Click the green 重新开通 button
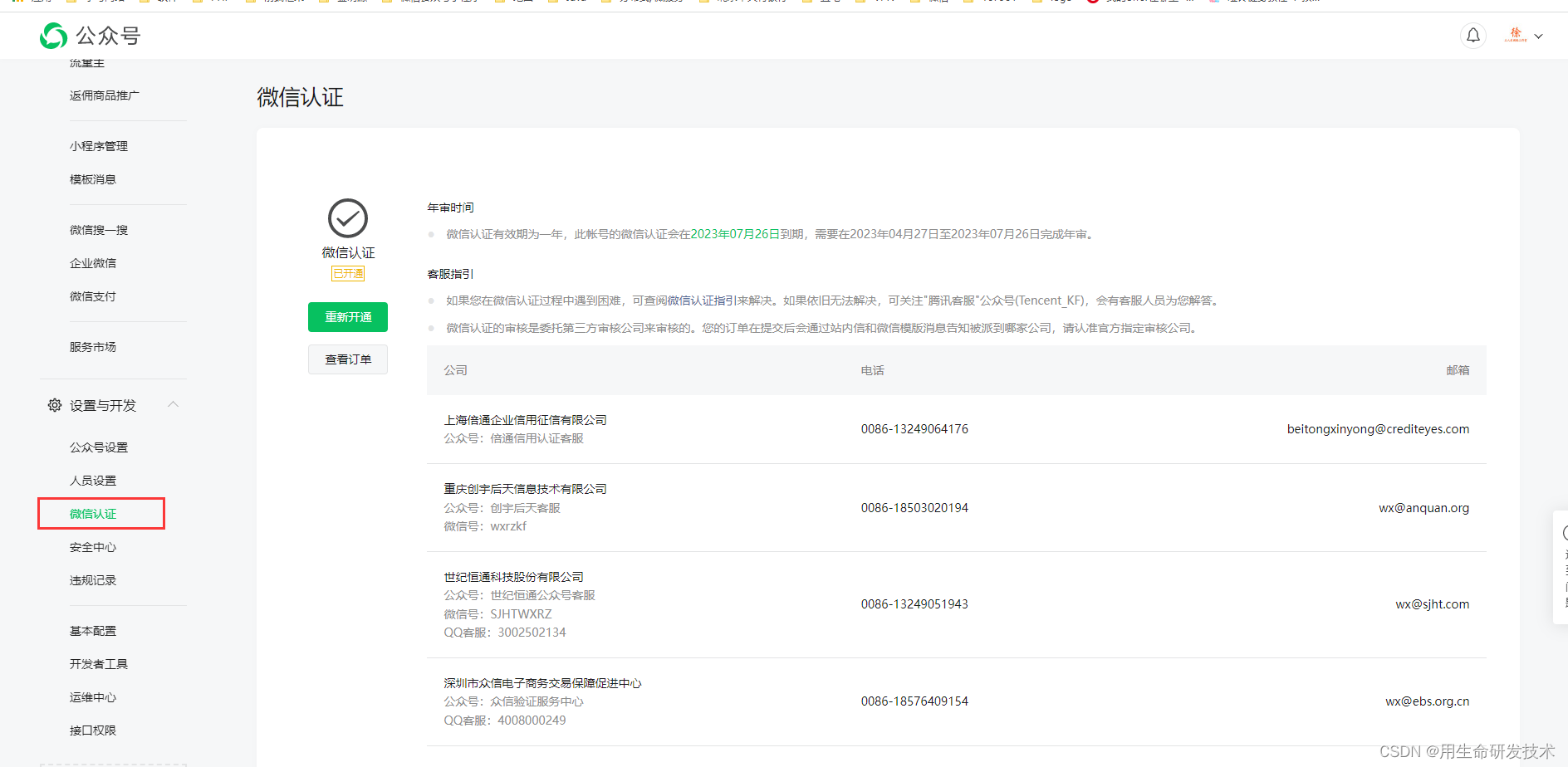 (x=347, y=316)
